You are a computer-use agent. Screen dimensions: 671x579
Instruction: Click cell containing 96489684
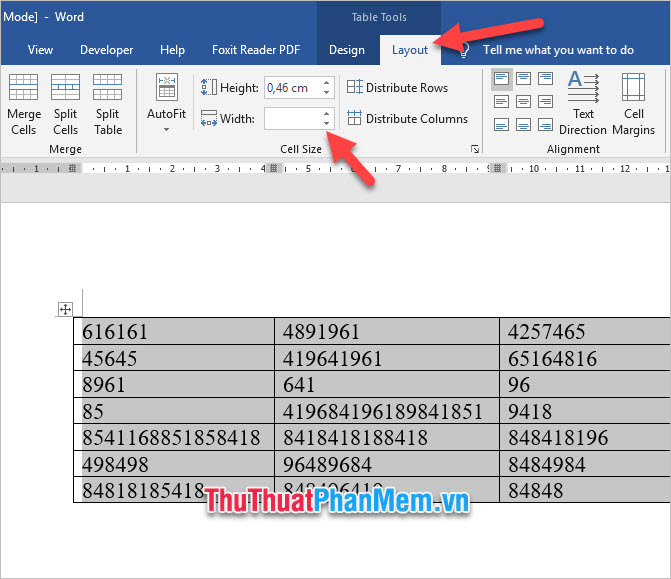(387, 463)
